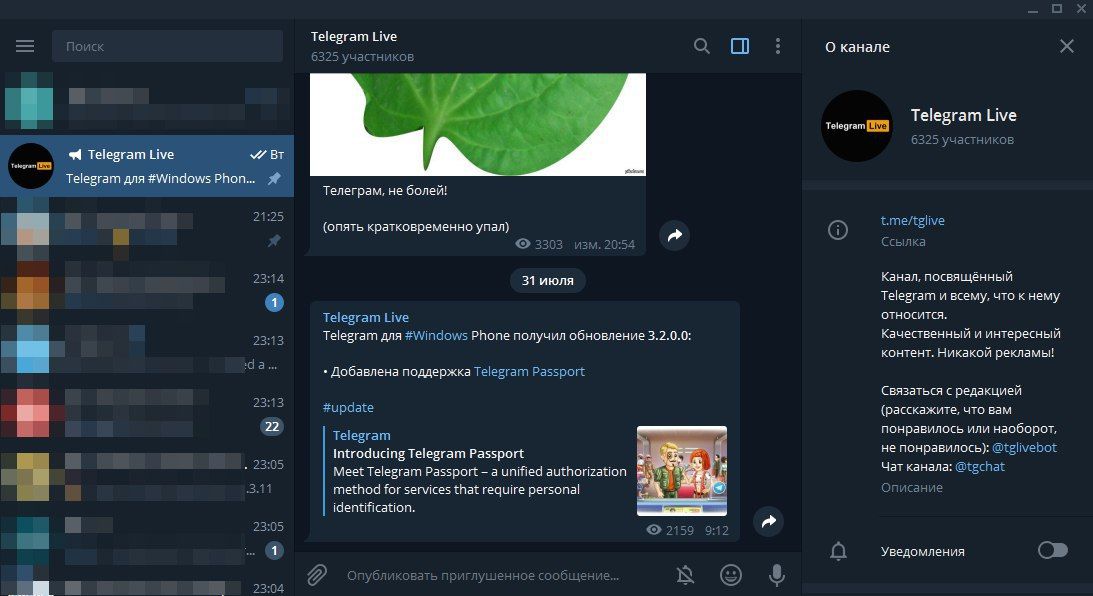Open the Telegram Passport preview thumbnail
1093x596 pixels.
[682, 471]
